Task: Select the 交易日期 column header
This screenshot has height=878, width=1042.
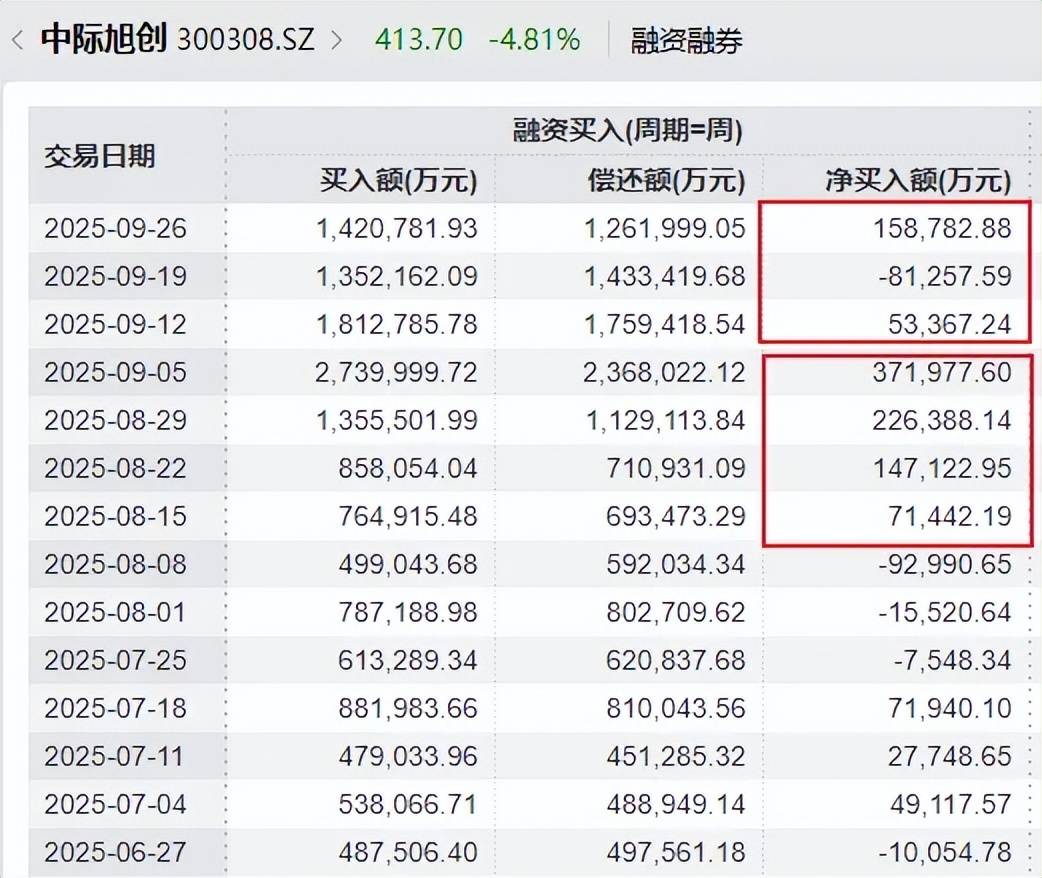Action: click(x=100, y=157)
